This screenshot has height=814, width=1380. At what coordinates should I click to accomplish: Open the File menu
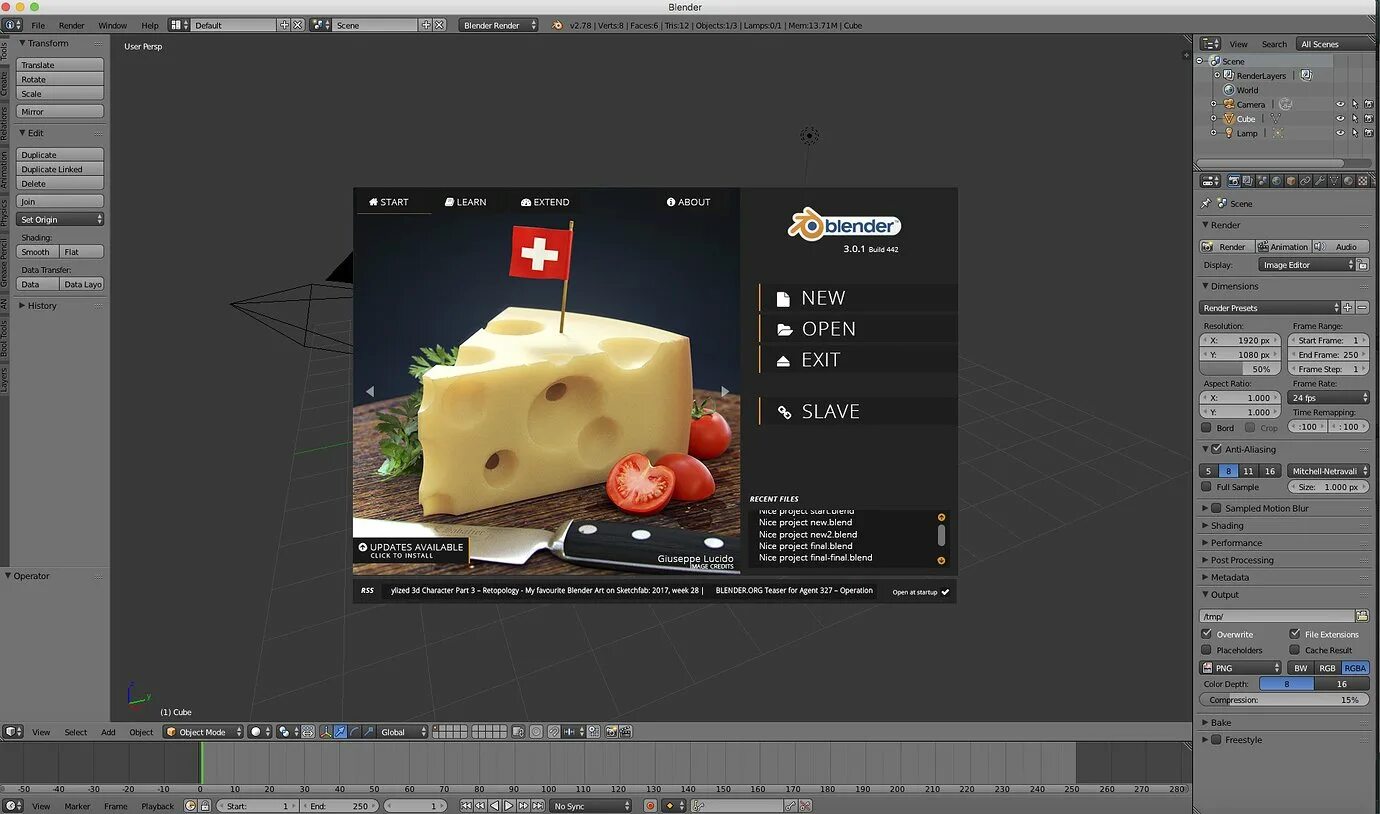[38, 25]
